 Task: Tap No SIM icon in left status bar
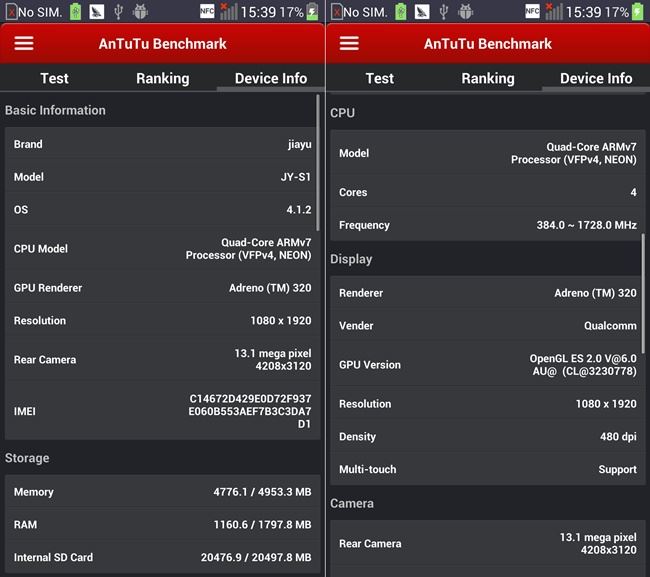(x=12, y=12)
